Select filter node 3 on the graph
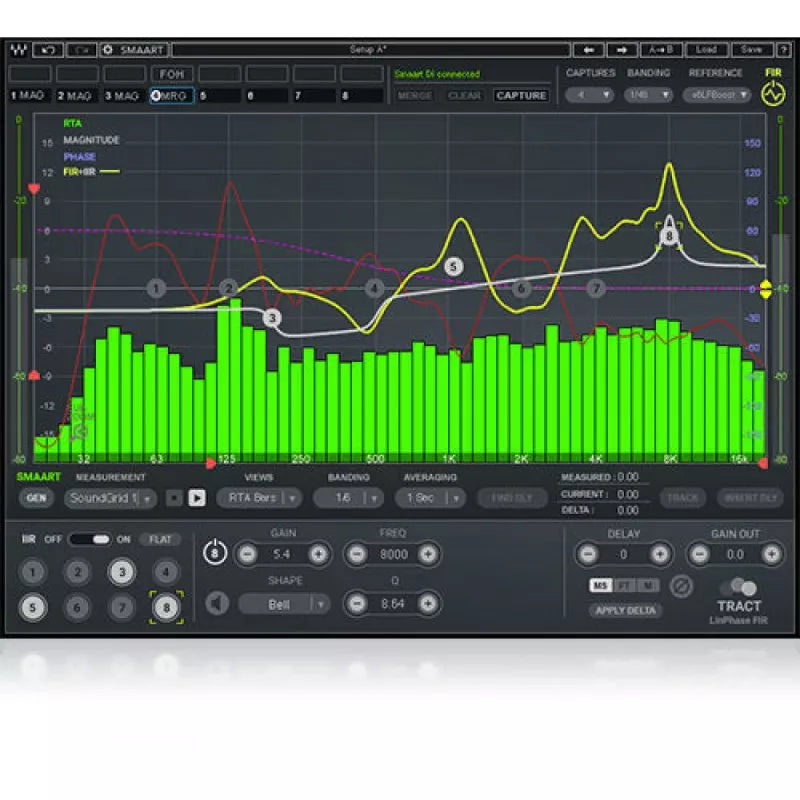 (272, 318)
